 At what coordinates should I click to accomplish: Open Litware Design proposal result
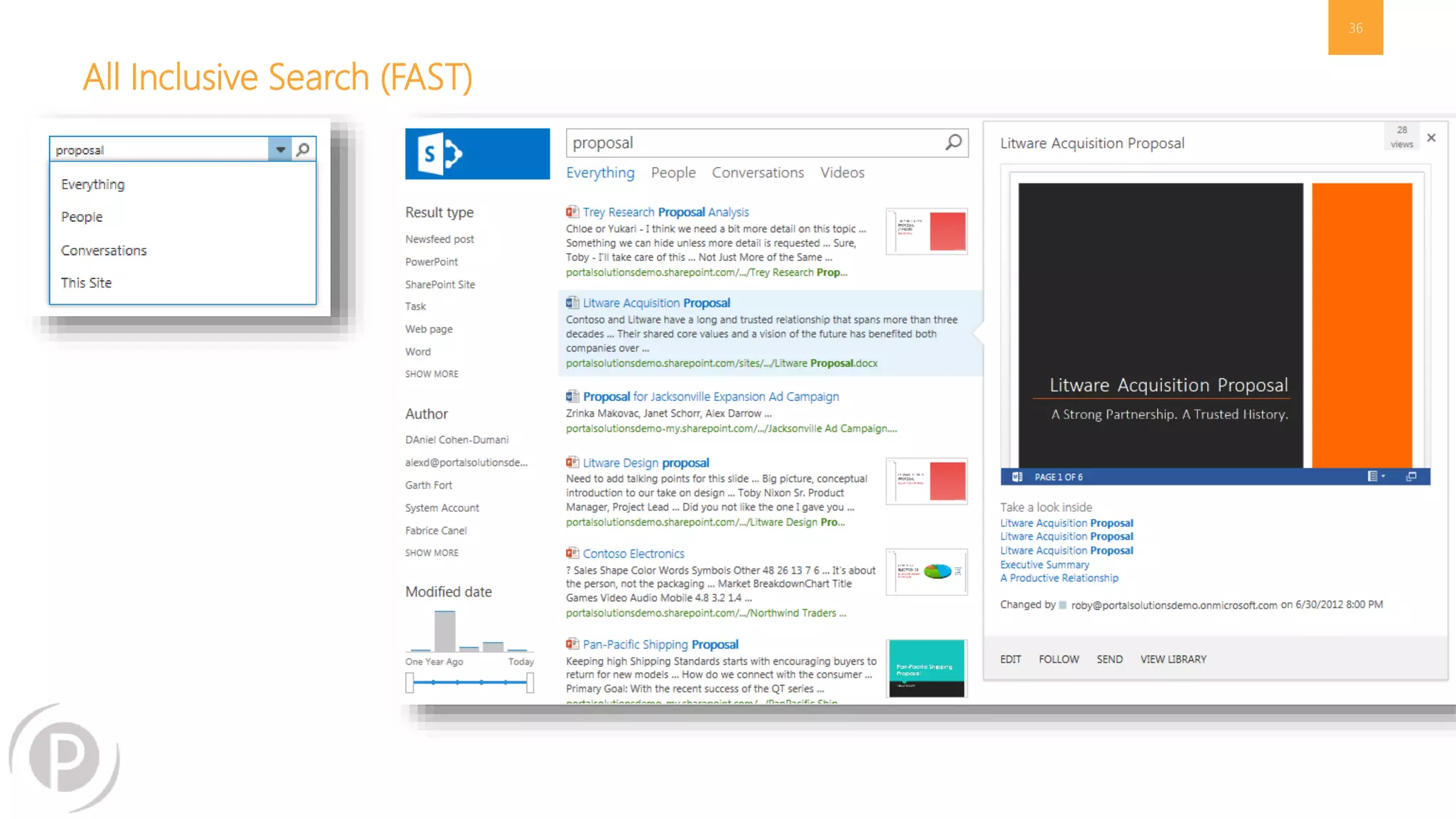[646, 463]
